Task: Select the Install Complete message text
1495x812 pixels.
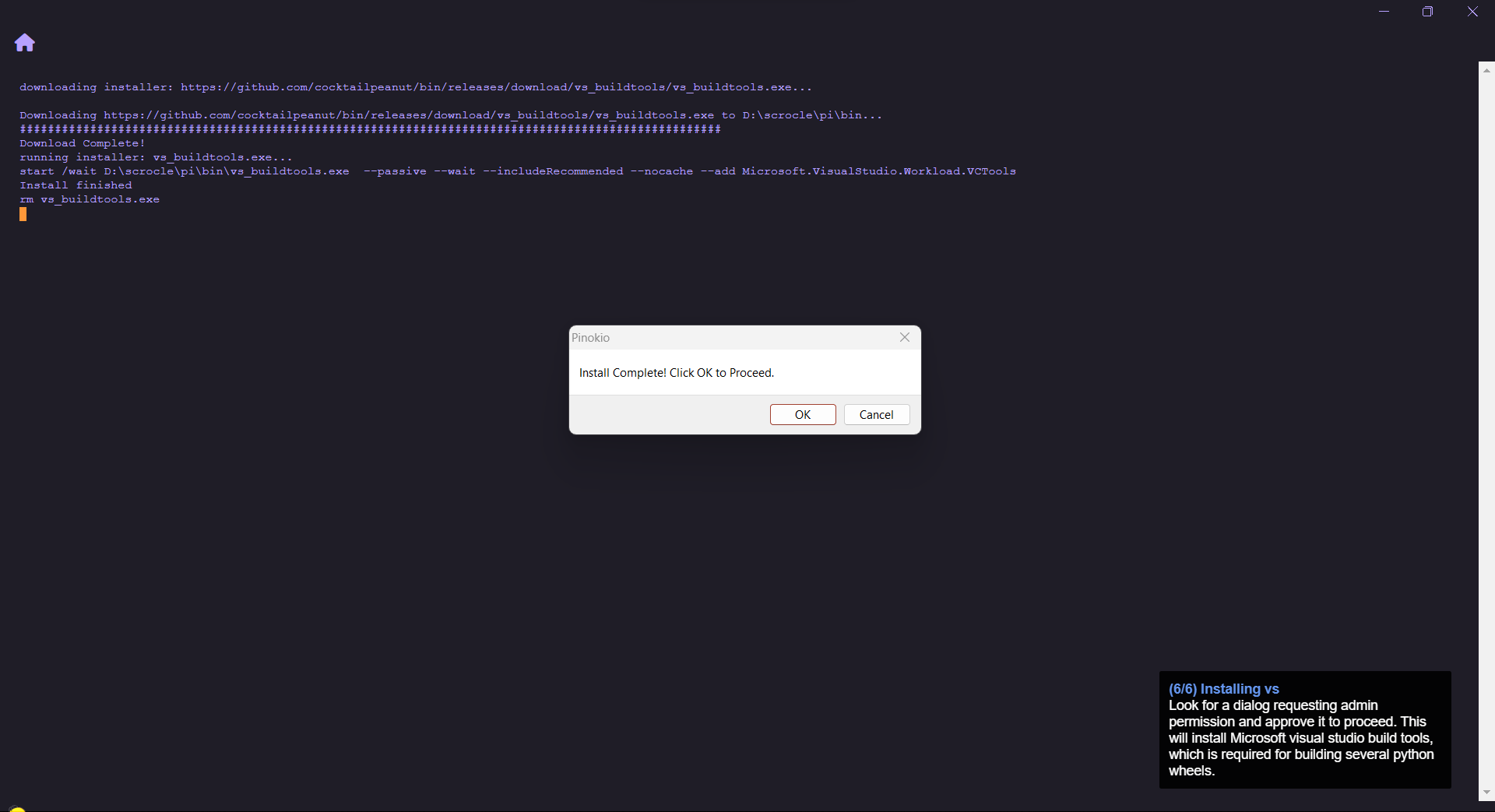Action: (x=676, y=372)
